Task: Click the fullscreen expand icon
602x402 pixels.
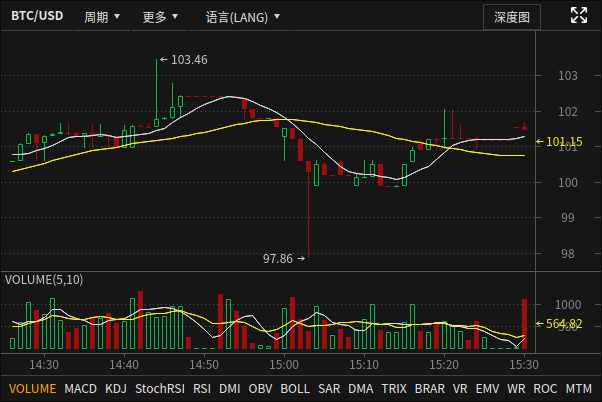Action: 579,15
